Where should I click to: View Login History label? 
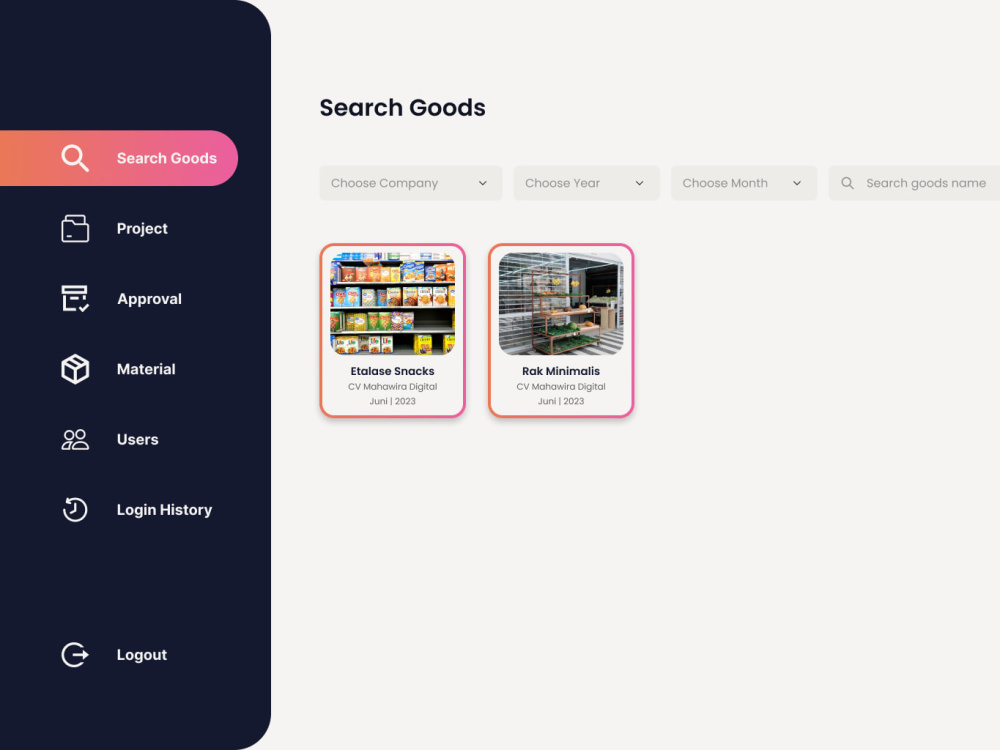point(164,510)
